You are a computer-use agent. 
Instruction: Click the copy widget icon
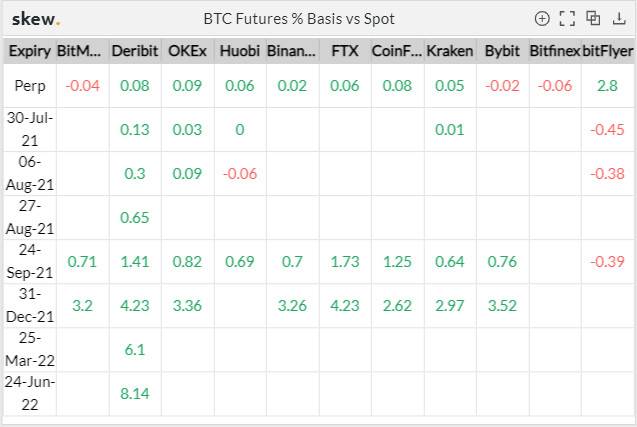pyautogui.click(x=593, y=18)
